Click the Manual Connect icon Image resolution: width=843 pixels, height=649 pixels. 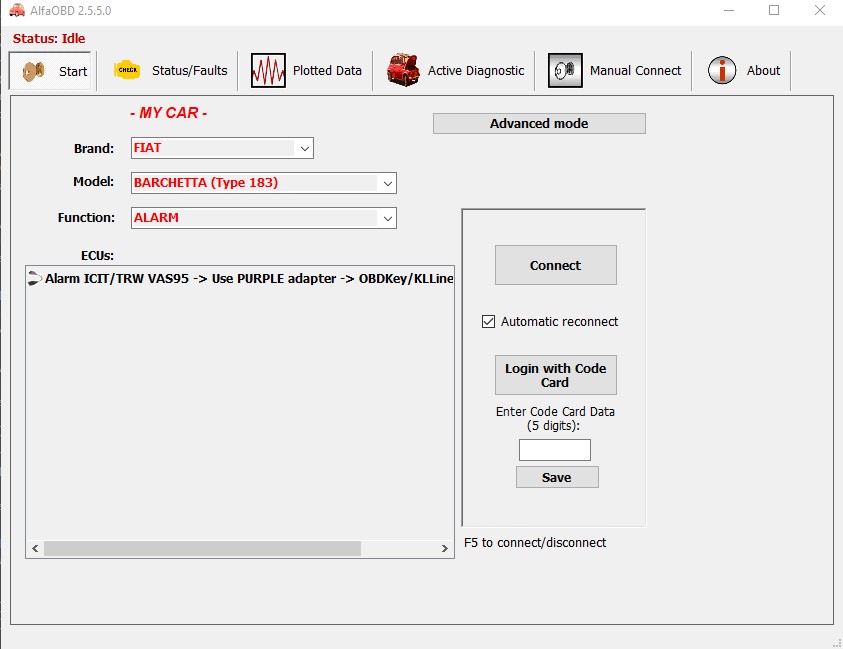click(565, 71)
